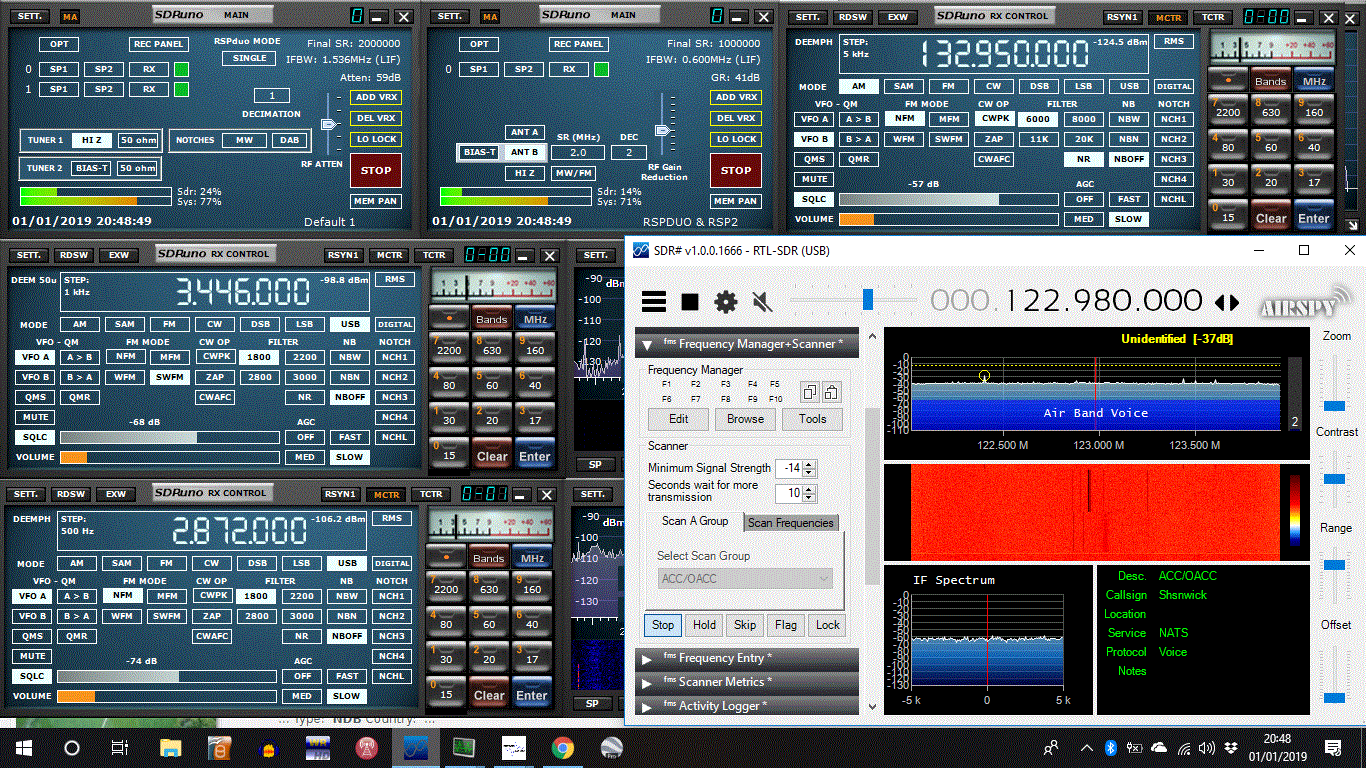Click red STOP in the Main 2000000 window
The image size is (1366, 768).
(376, 170)
